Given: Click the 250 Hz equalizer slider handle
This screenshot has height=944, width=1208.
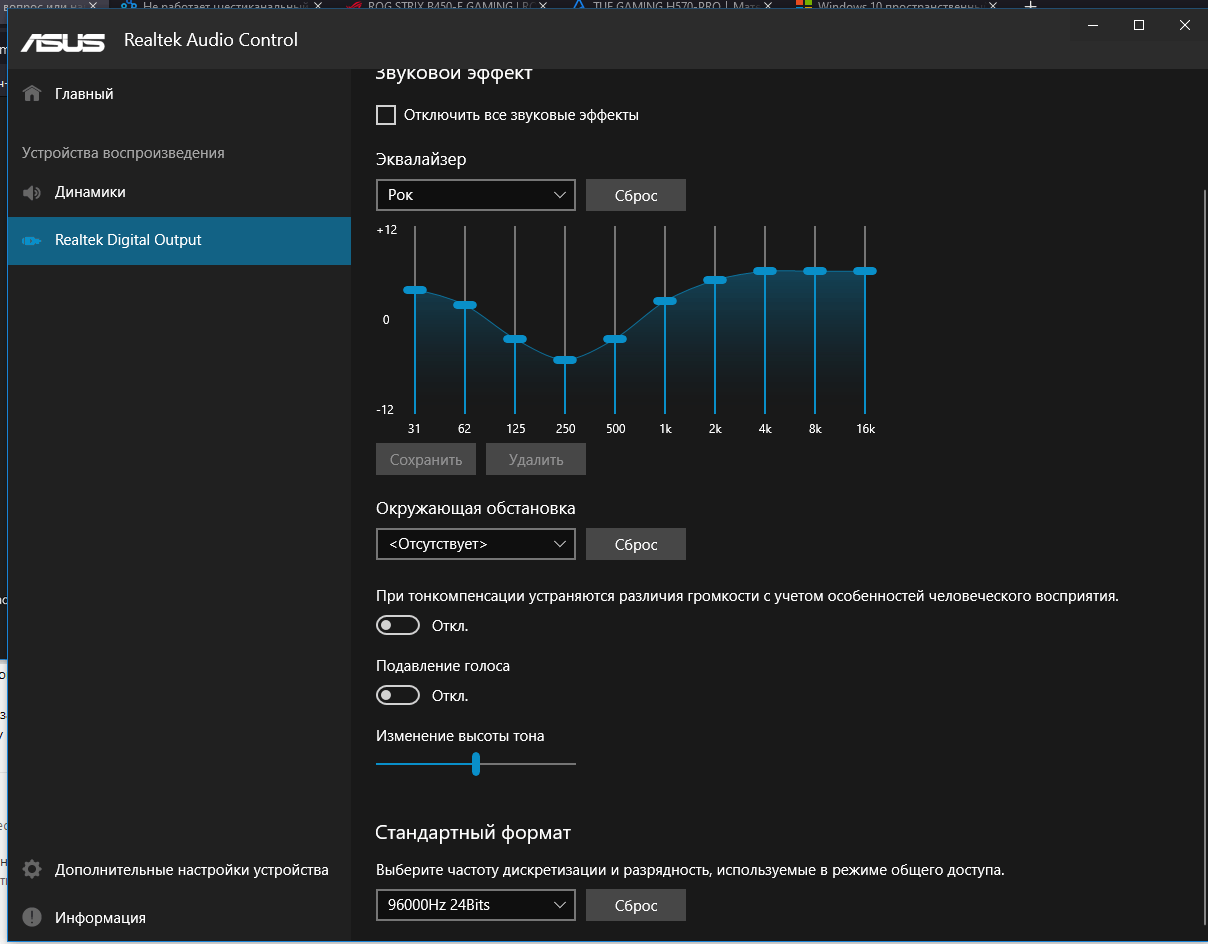Looking at the screenshot, I should (x=565, y=360).
